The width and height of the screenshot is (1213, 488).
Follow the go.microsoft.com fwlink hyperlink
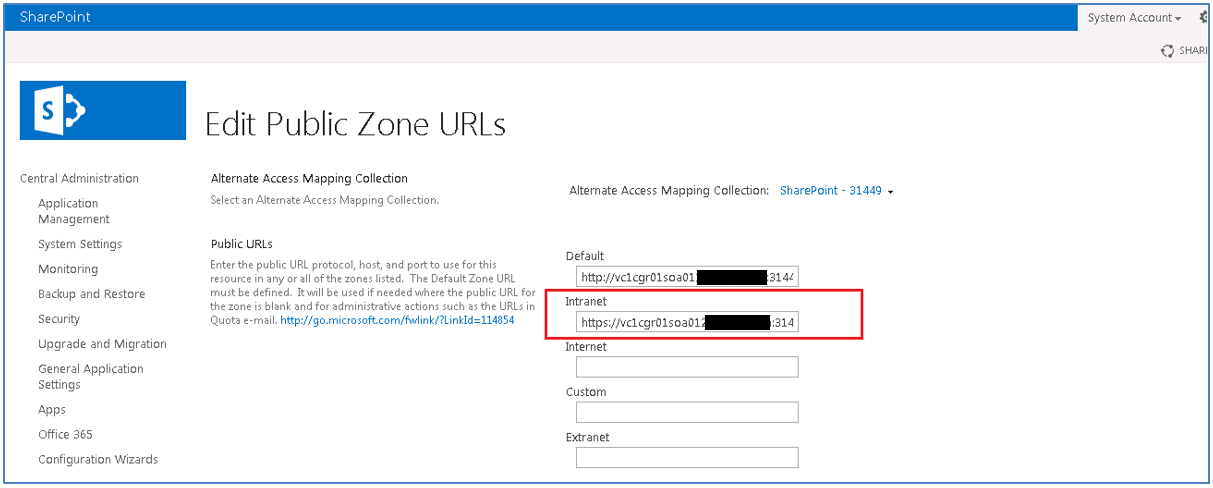[x=397, y=320]
